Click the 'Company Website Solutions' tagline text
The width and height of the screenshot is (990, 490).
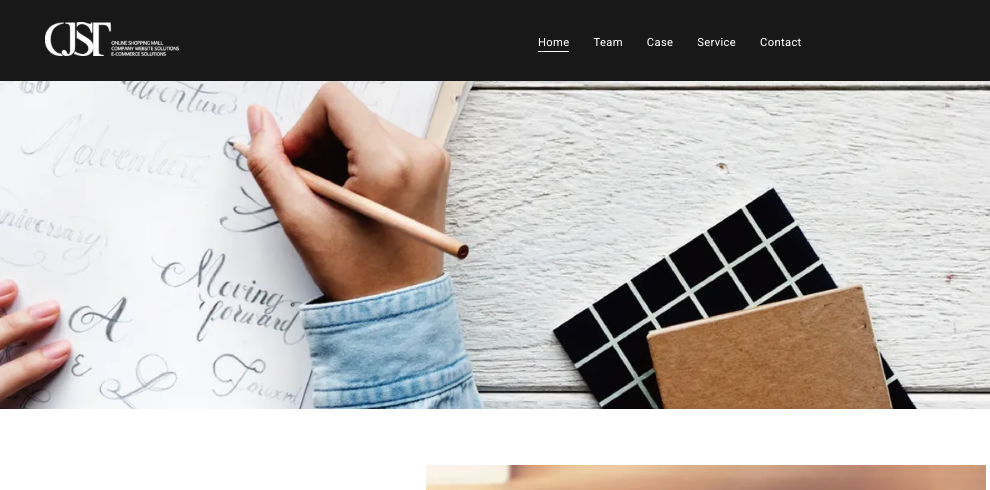tap(145, 49)
